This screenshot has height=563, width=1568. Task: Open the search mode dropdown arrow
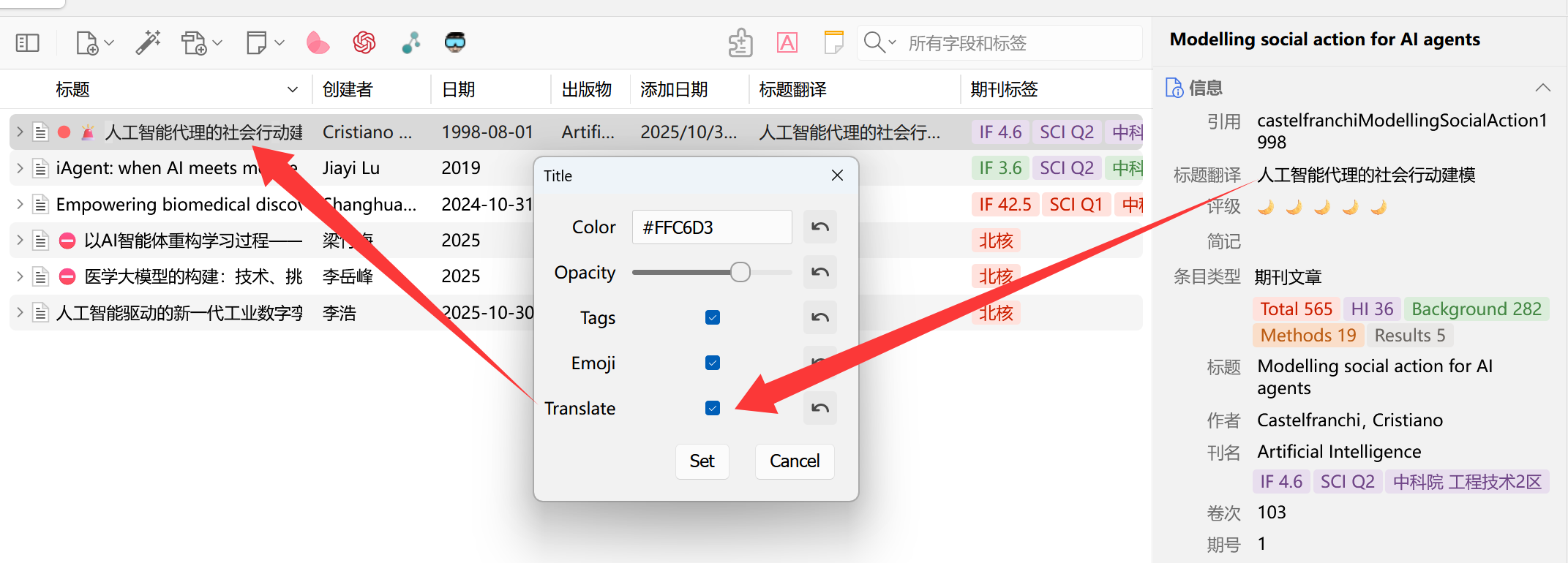(x=892, y=43)
